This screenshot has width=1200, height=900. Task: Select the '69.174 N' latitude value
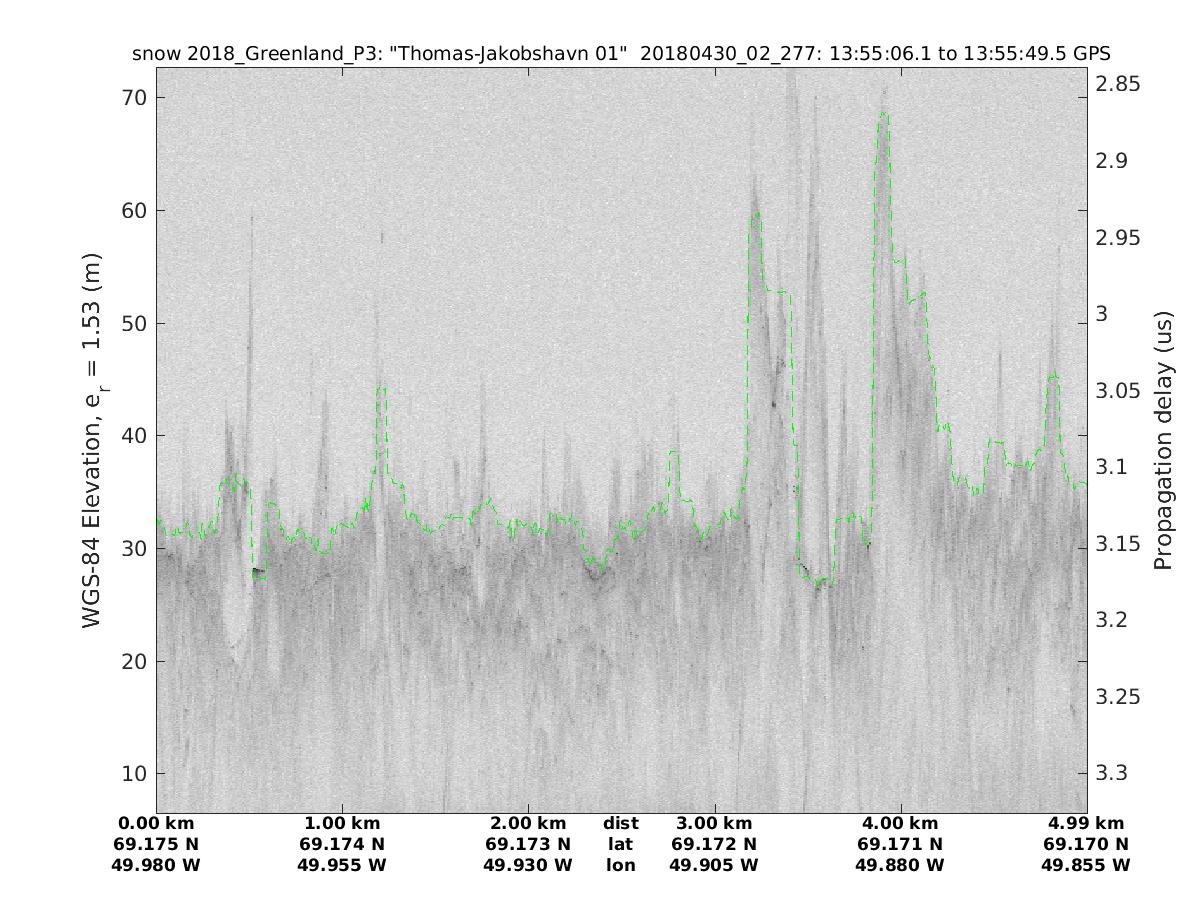pos(342,844)
